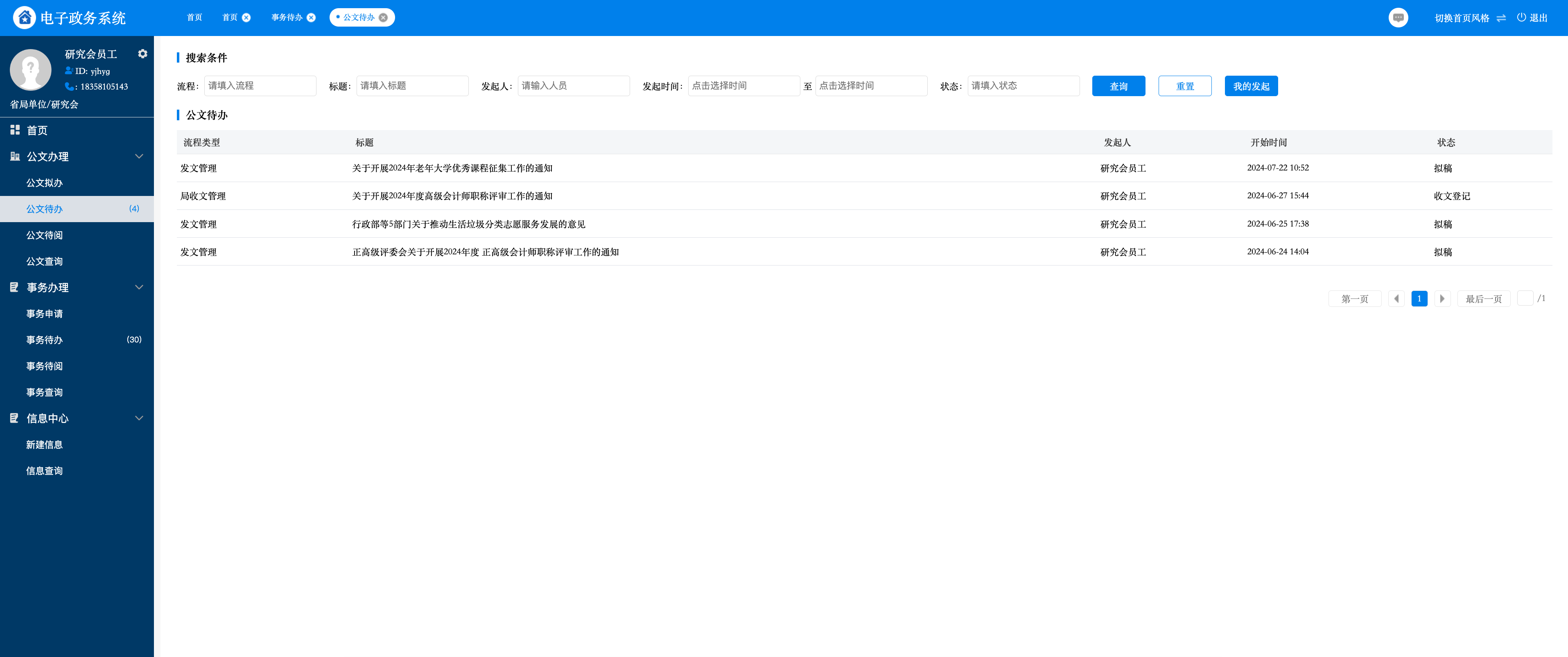Open the chat message bubble icon
This screenshot has width=1568, height=657.
pyautogui.click(x=1398, y=18)
